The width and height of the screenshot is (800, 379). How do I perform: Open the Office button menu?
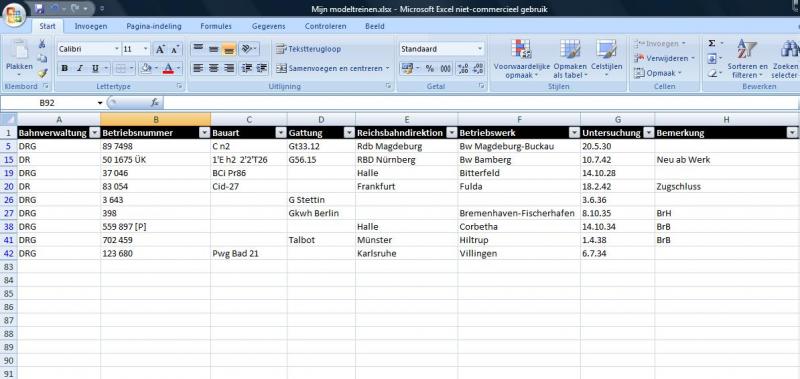point(14,14)
